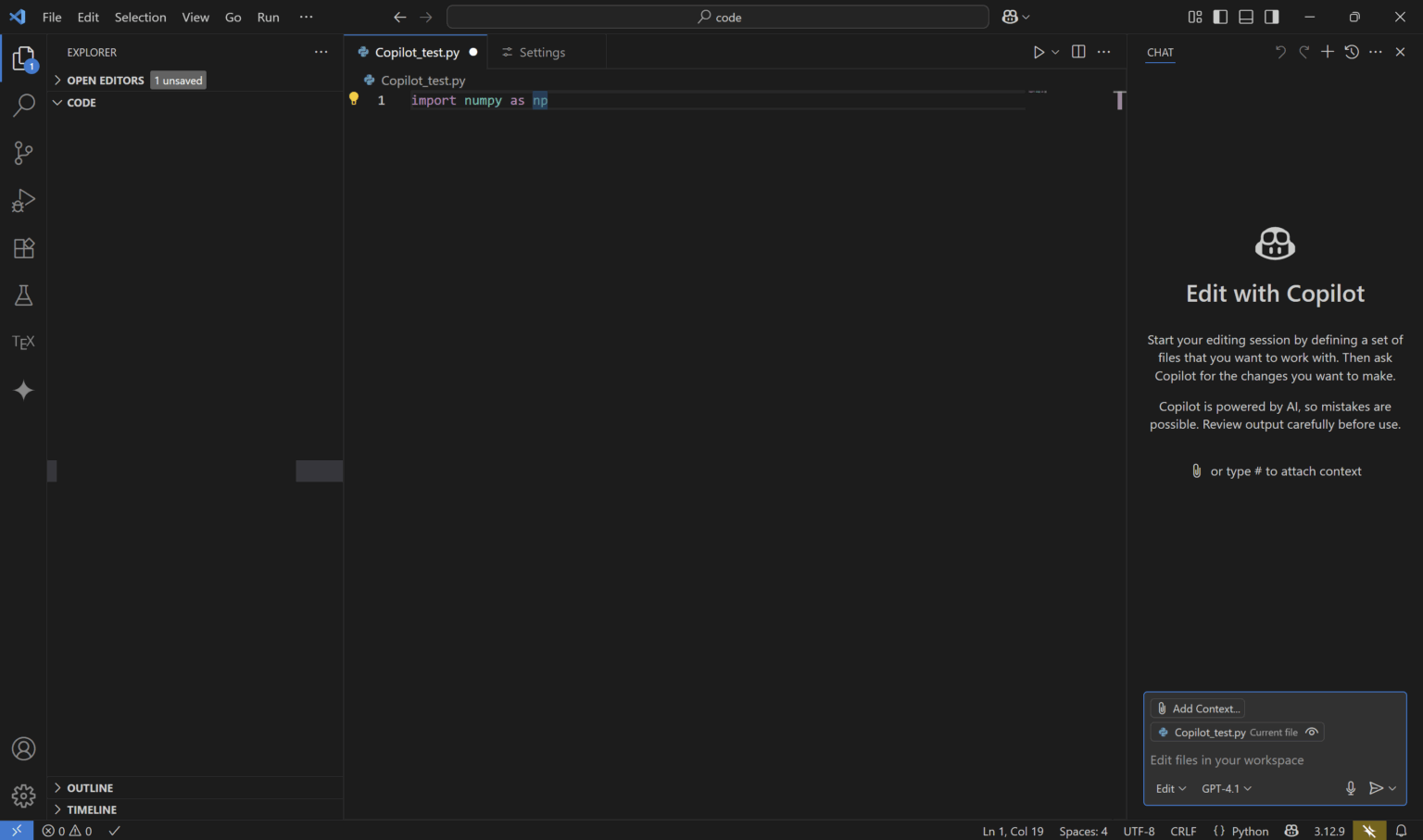This screenshot has height=840, width=1423.
Task: Open the GPT-4.1 model picker
Action: pos(1226,788)
